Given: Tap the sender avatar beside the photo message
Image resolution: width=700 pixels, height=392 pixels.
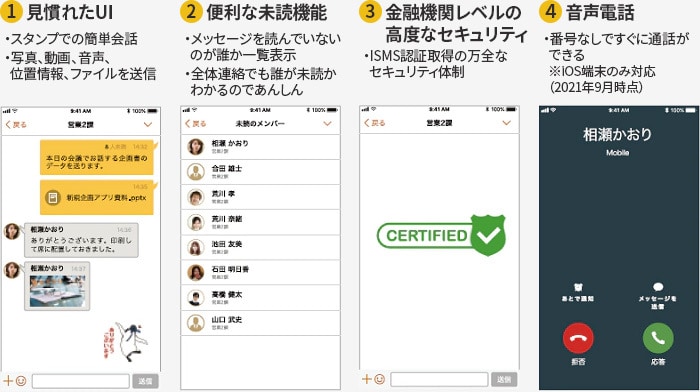Looking at the screenshot, I should click(12, 271).
